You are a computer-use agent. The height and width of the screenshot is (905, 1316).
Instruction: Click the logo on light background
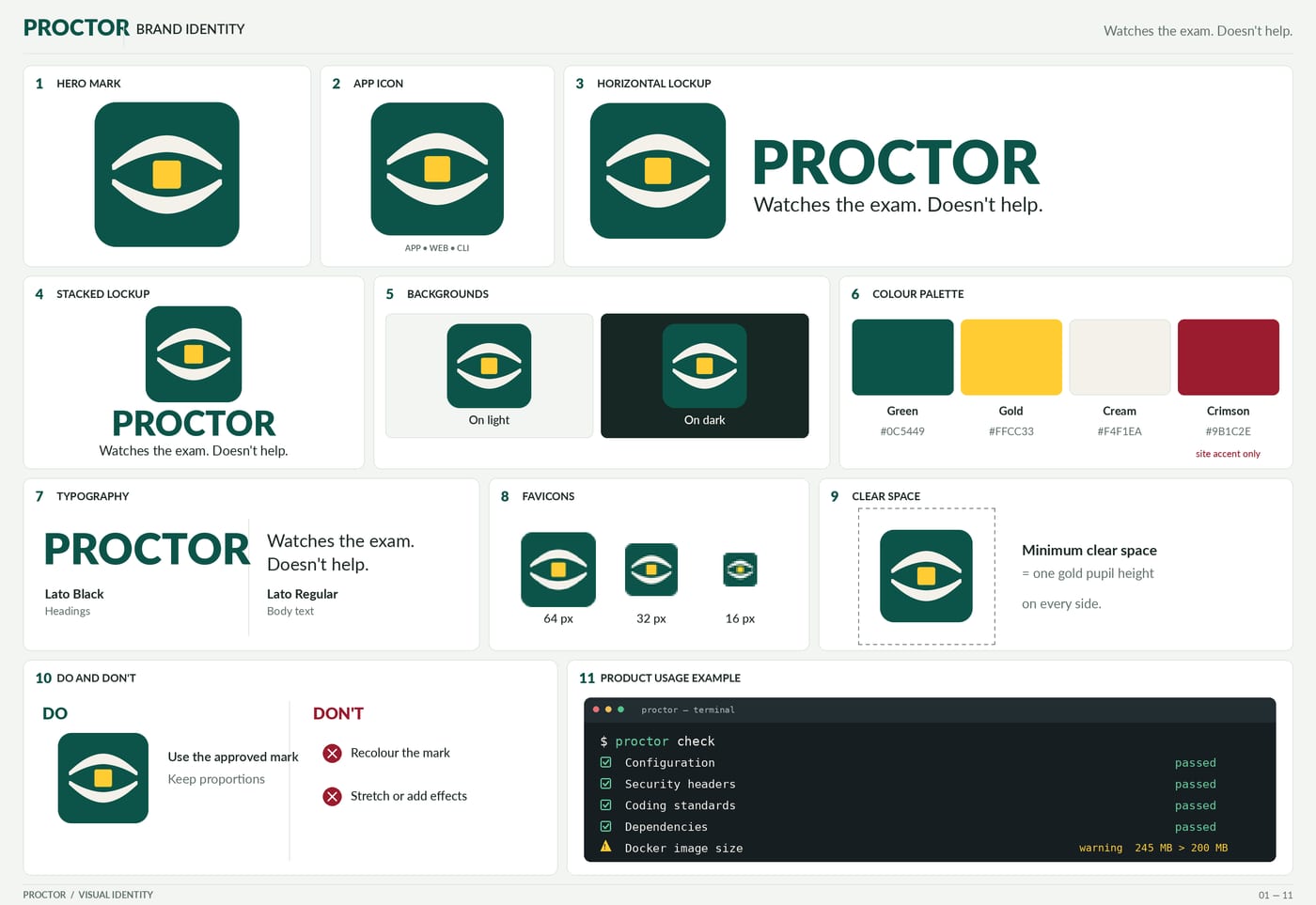(x=489, y=366)
